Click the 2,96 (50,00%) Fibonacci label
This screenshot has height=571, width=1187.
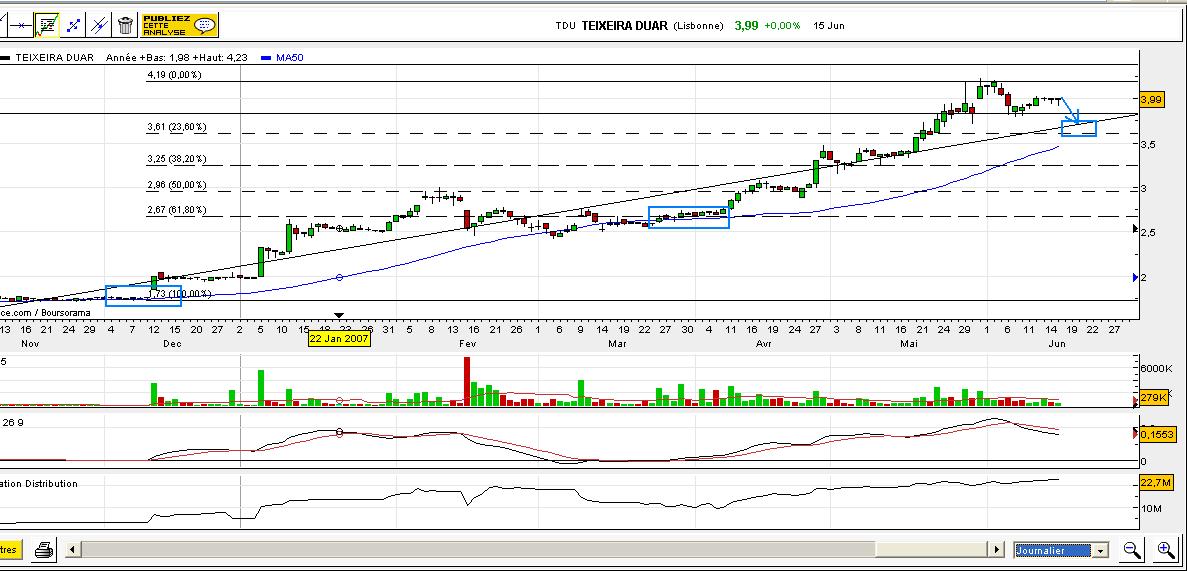click(x=176, y=185)
